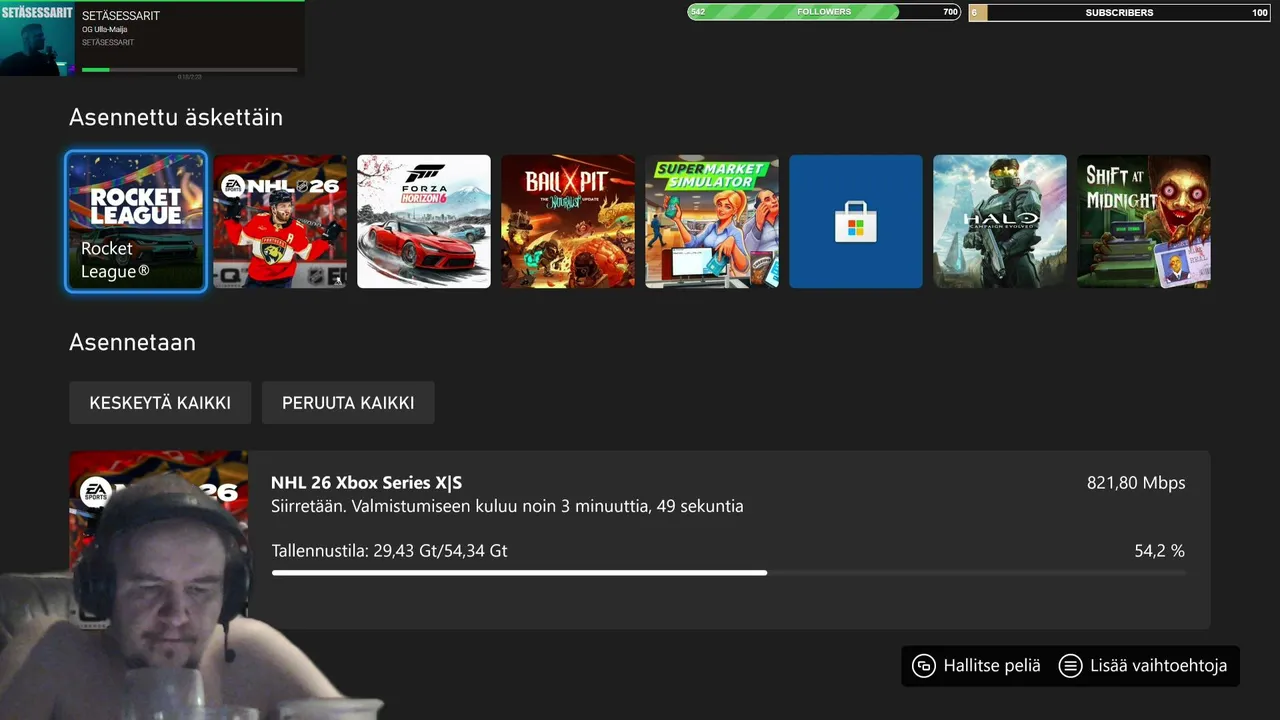Screen dimensions: 1280x720
Task: Click the Asennetaan heading
Action: click(132, 342)
